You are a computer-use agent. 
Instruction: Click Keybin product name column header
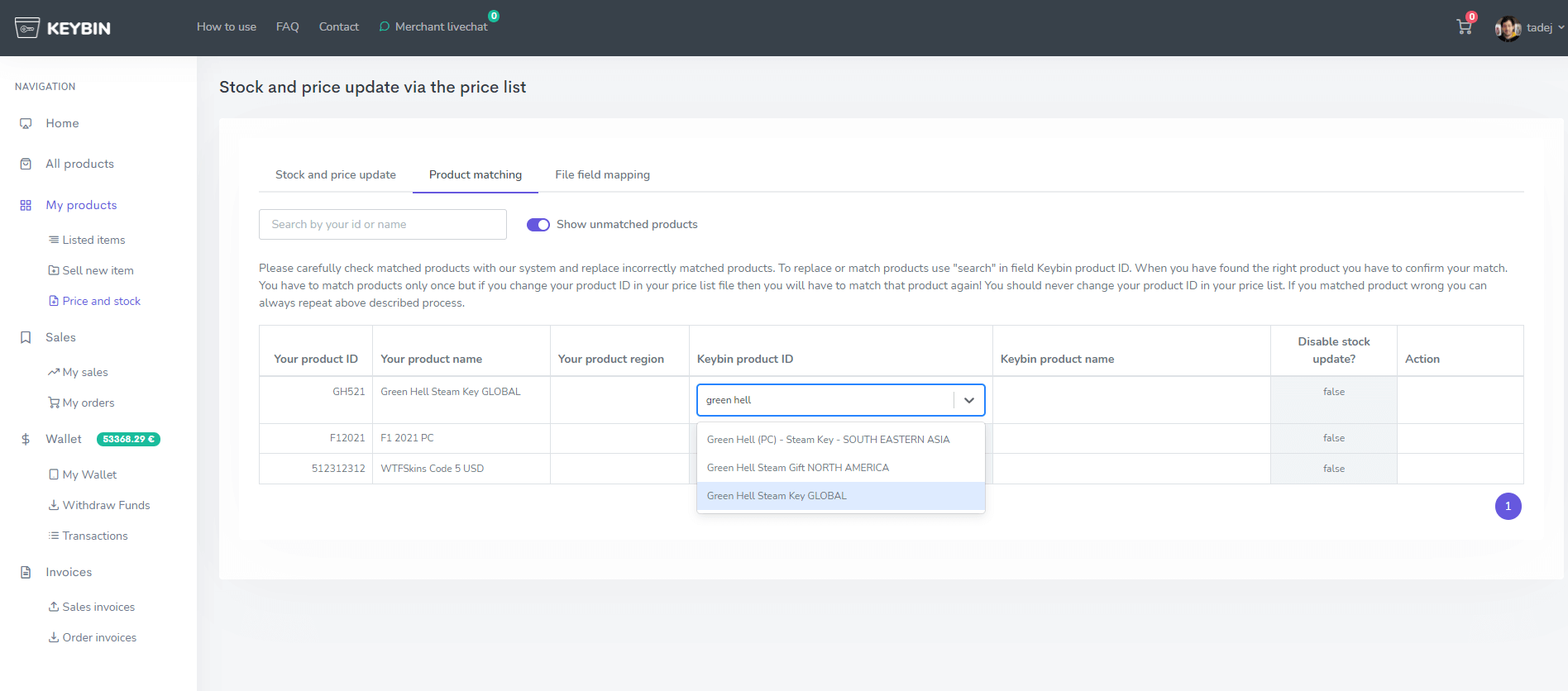[1131, 350]
